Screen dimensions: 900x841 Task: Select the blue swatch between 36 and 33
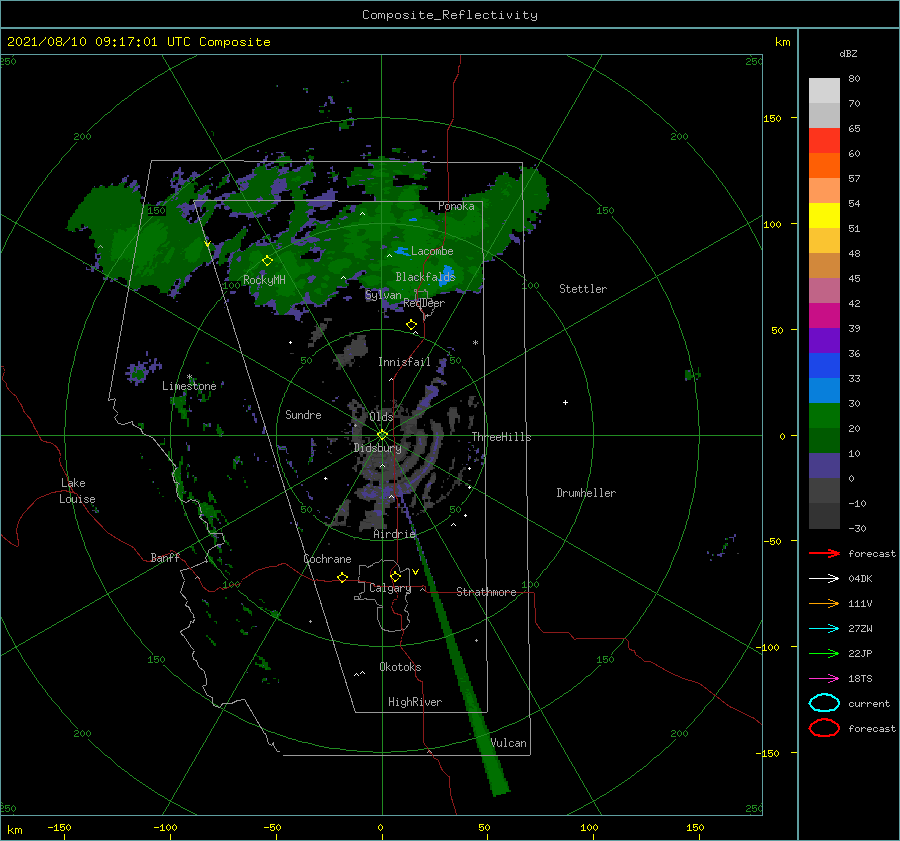point(824,365)
